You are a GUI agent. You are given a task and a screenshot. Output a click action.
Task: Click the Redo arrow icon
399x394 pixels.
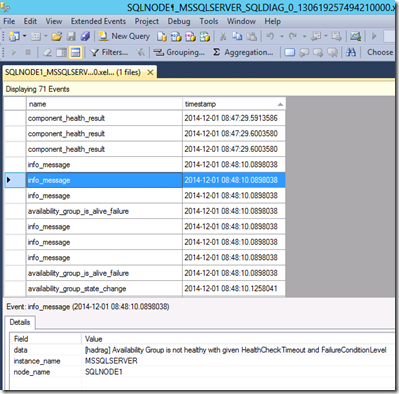point(293,36)
